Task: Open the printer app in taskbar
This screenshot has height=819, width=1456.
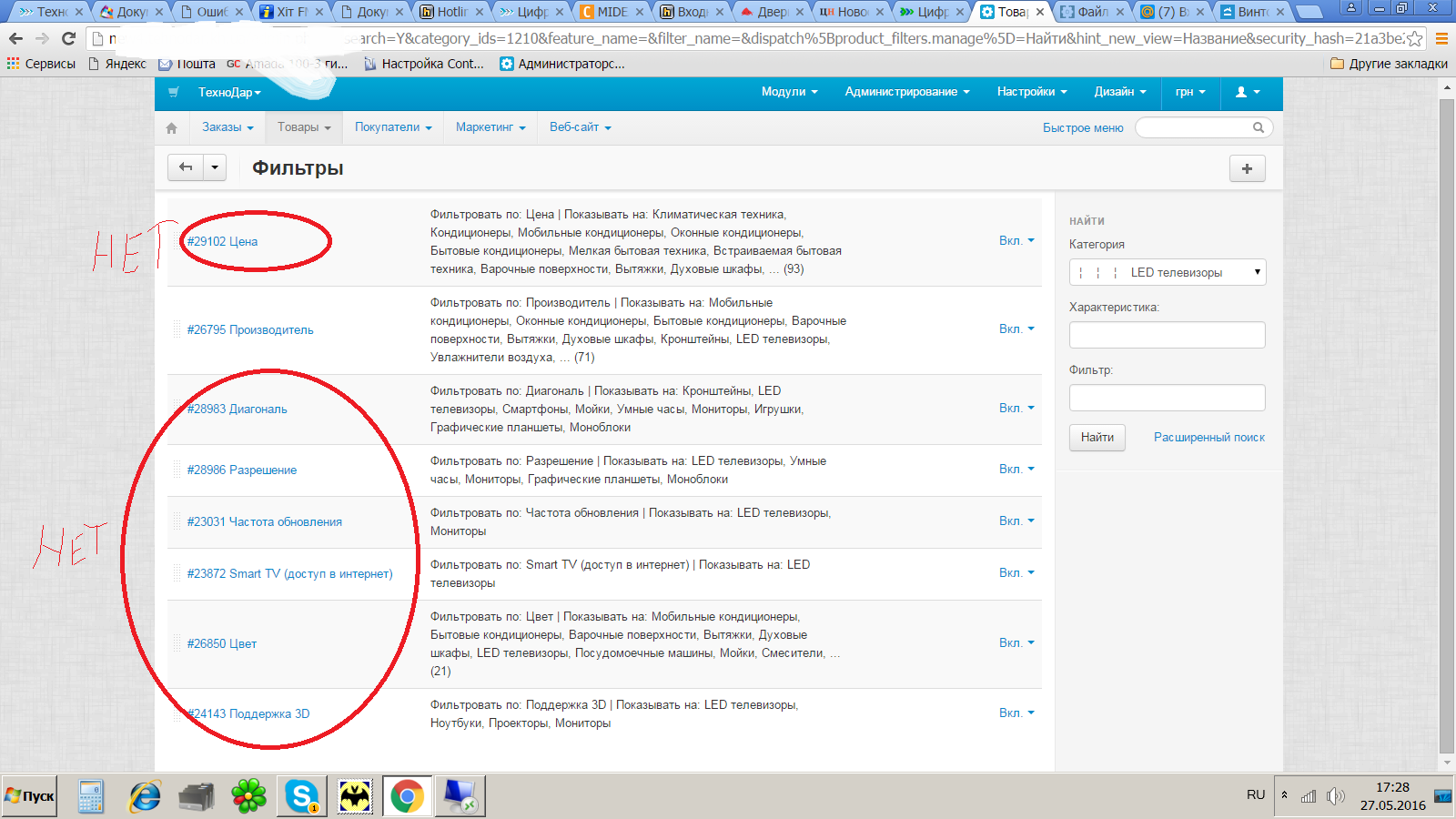Action: tap(197, 796)
